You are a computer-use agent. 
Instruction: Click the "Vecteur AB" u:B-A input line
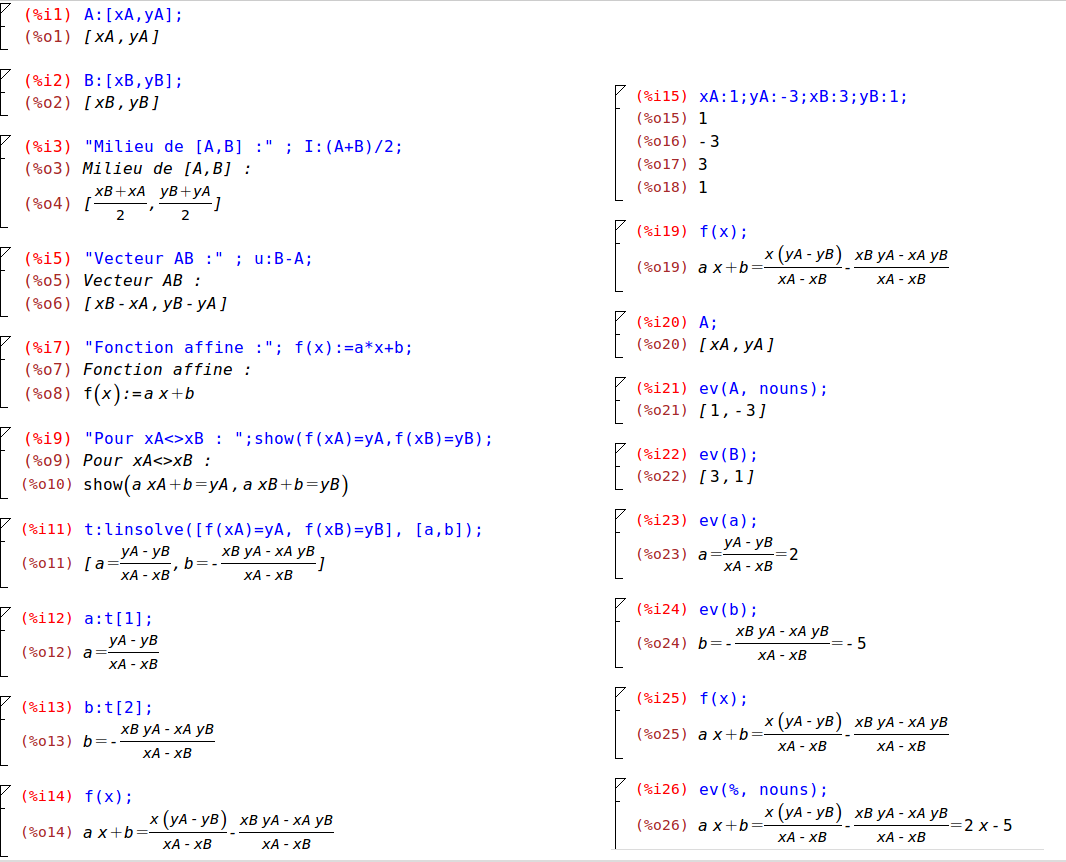pos(198,259)
